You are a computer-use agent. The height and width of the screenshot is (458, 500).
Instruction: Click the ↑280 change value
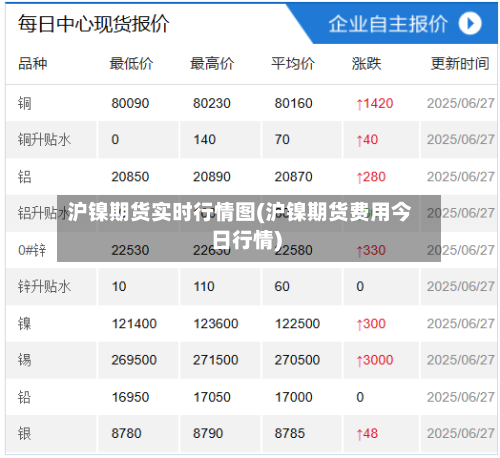click(x=371, y=177)
